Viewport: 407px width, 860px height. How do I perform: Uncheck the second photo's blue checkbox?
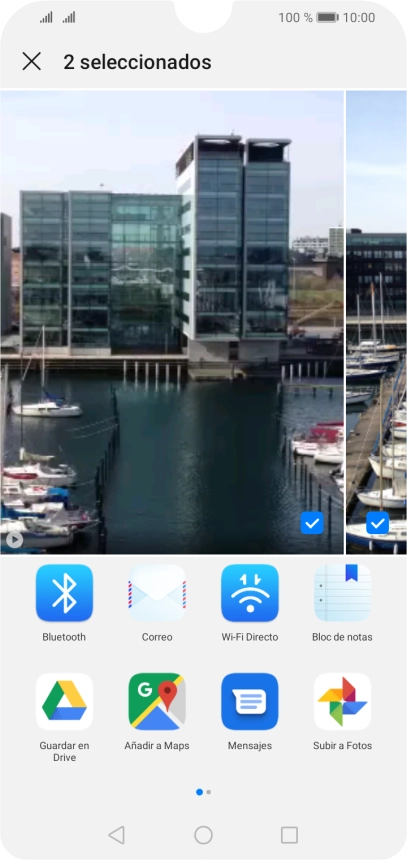click(377, 523)
